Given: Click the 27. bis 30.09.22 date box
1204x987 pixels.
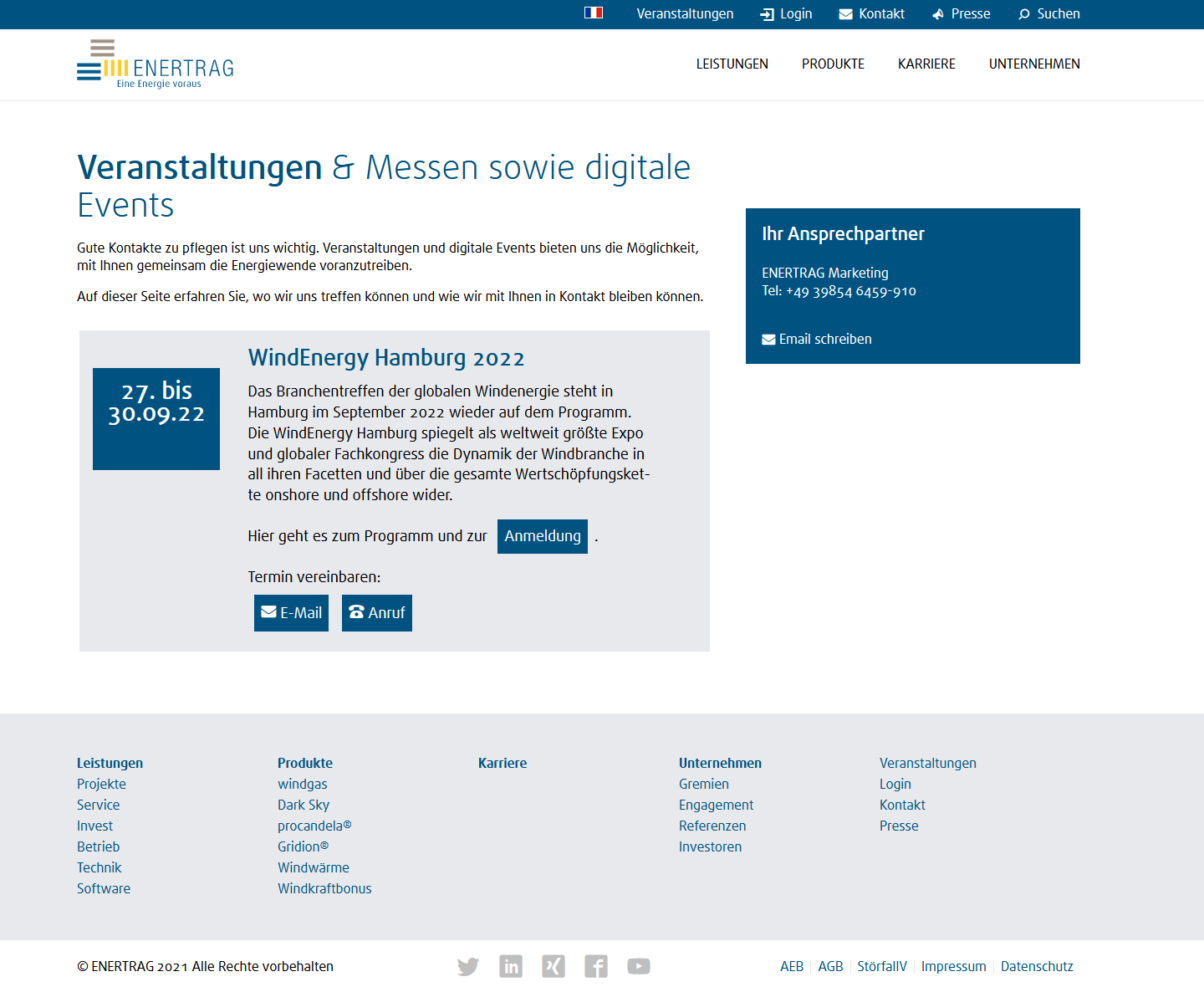Looking at the screenshot, I should pyautogui.click(x=156, y=419).
